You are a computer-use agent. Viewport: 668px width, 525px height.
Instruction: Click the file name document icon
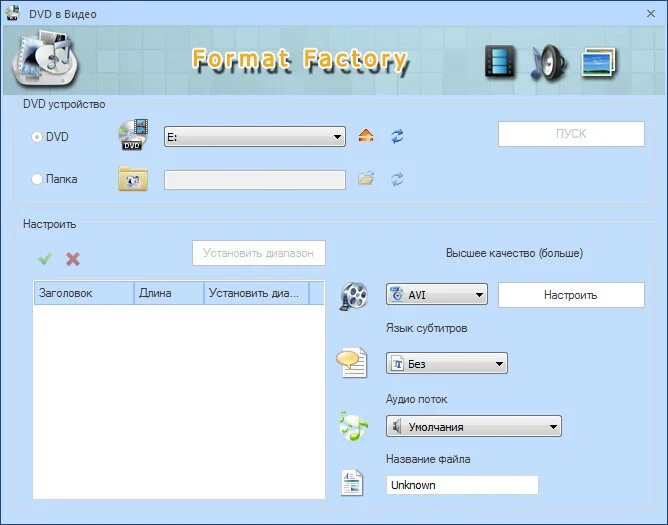tap(352, 482)
